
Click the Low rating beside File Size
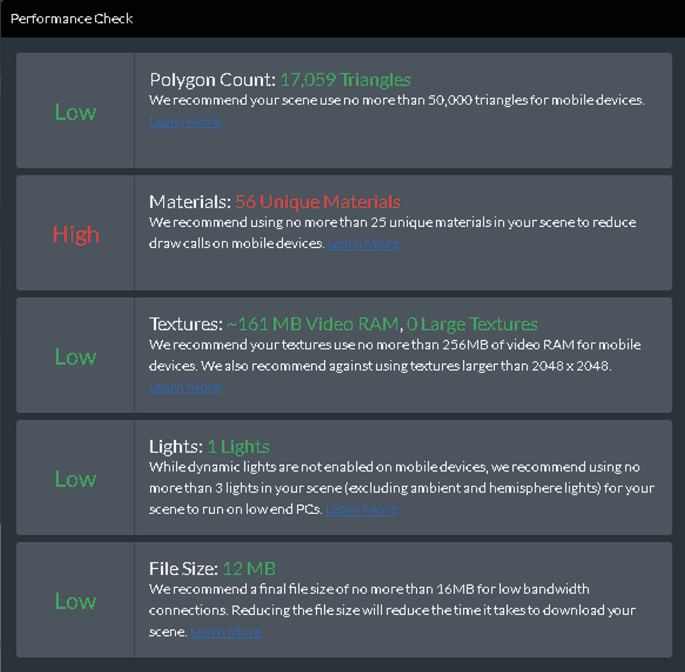click(x=75, y=601)
